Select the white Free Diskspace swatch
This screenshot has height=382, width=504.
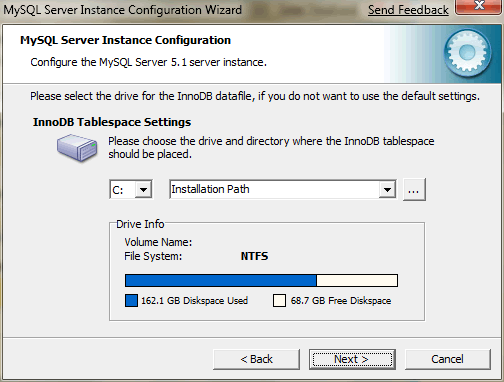tap(279, 300)
